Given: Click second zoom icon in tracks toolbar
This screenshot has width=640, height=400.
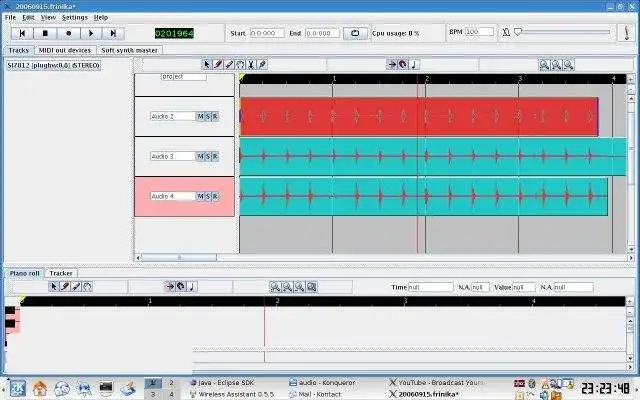Looking at the screenshot, I should [556, 65].
